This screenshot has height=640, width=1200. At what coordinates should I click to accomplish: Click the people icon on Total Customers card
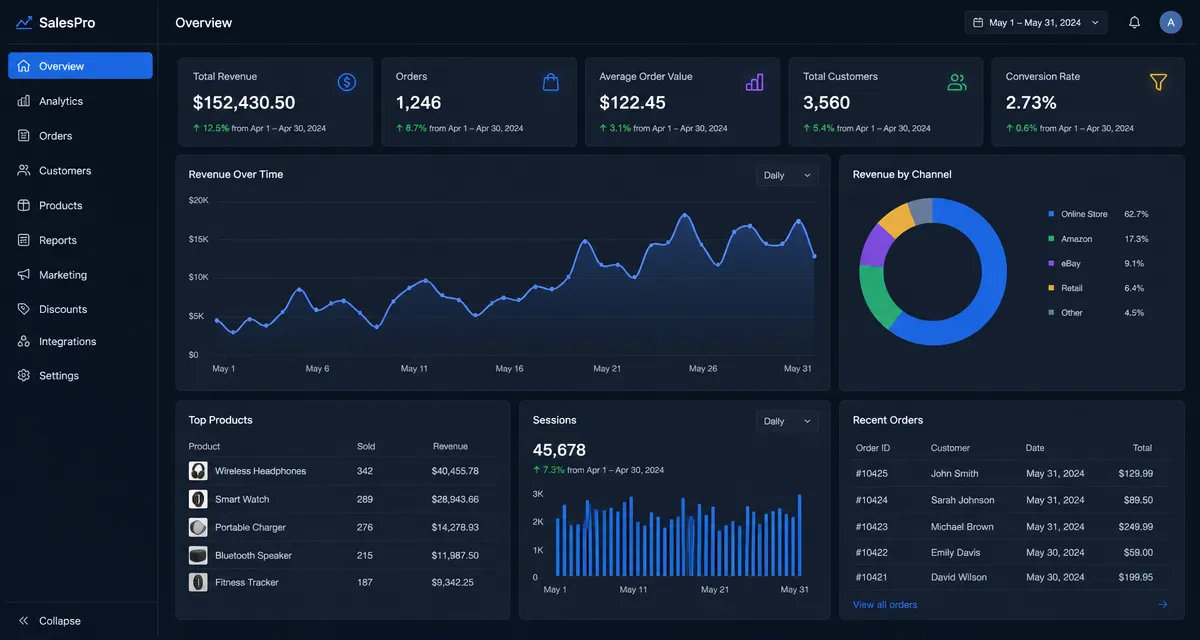(957, 82)
